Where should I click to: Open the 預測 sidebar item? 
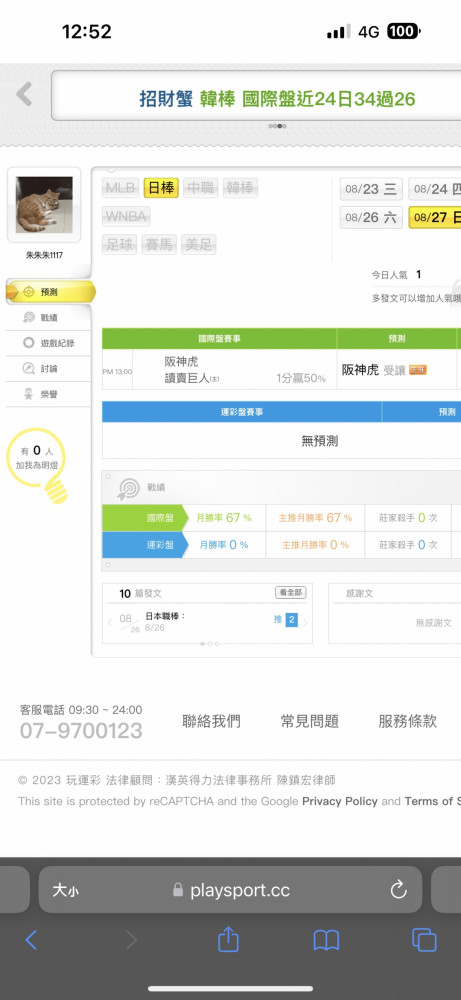click(50, 292)
